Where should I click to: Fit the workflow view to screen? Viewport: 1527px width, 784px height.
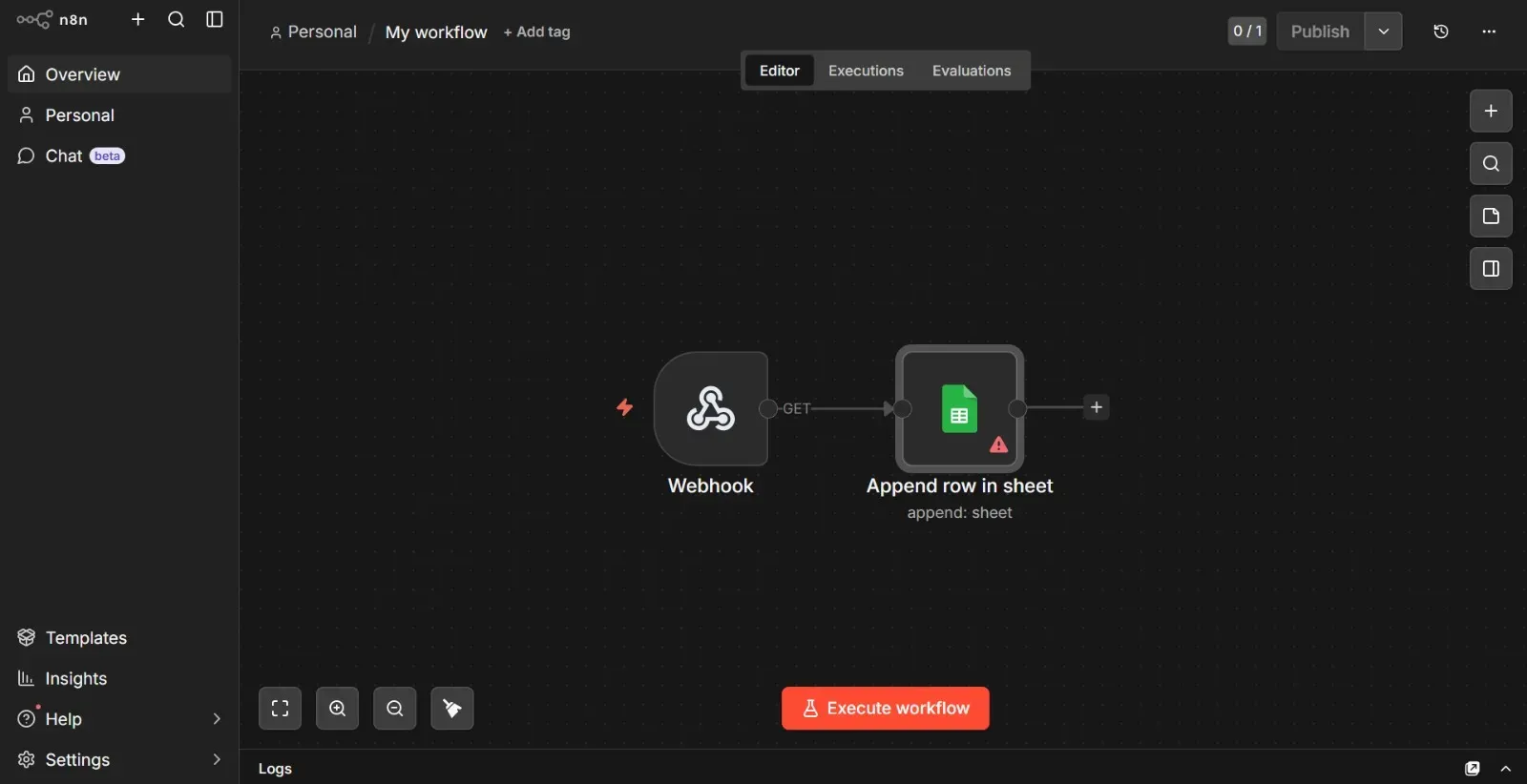[280, 709]
